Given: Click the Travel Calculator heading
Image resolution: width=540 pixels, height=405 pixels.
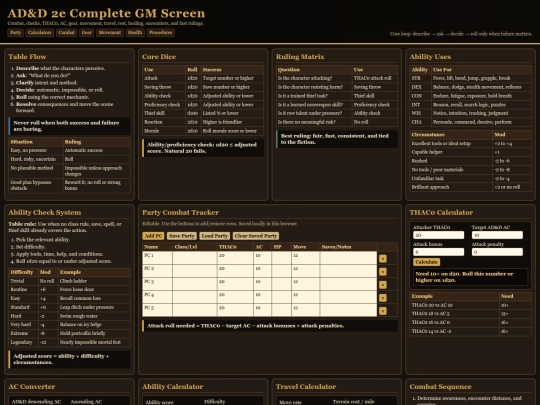Looking at the screenshot, I should tap(306, 387).
